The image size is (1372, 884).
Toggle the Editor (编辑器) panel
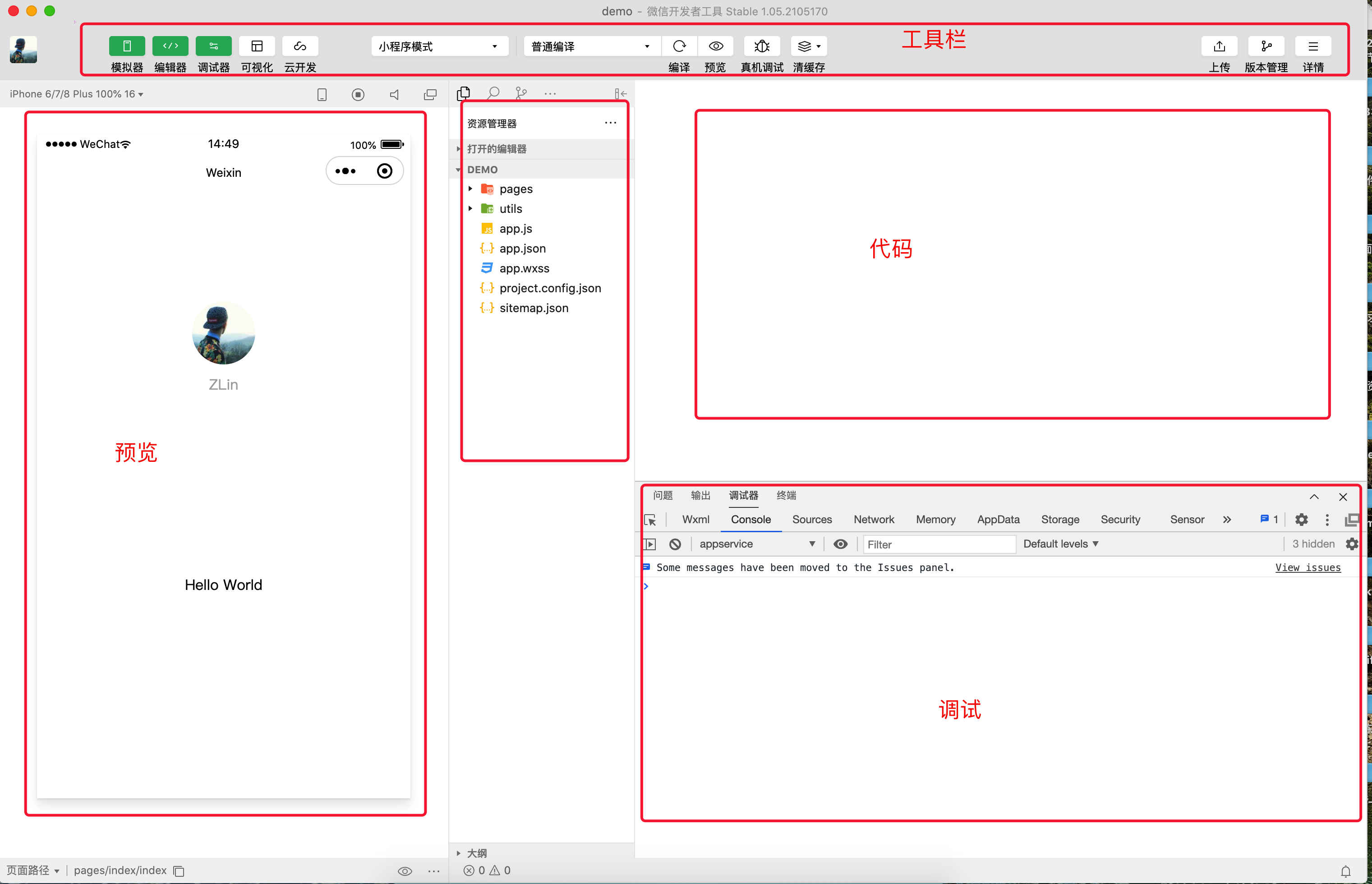coord(170,46)
